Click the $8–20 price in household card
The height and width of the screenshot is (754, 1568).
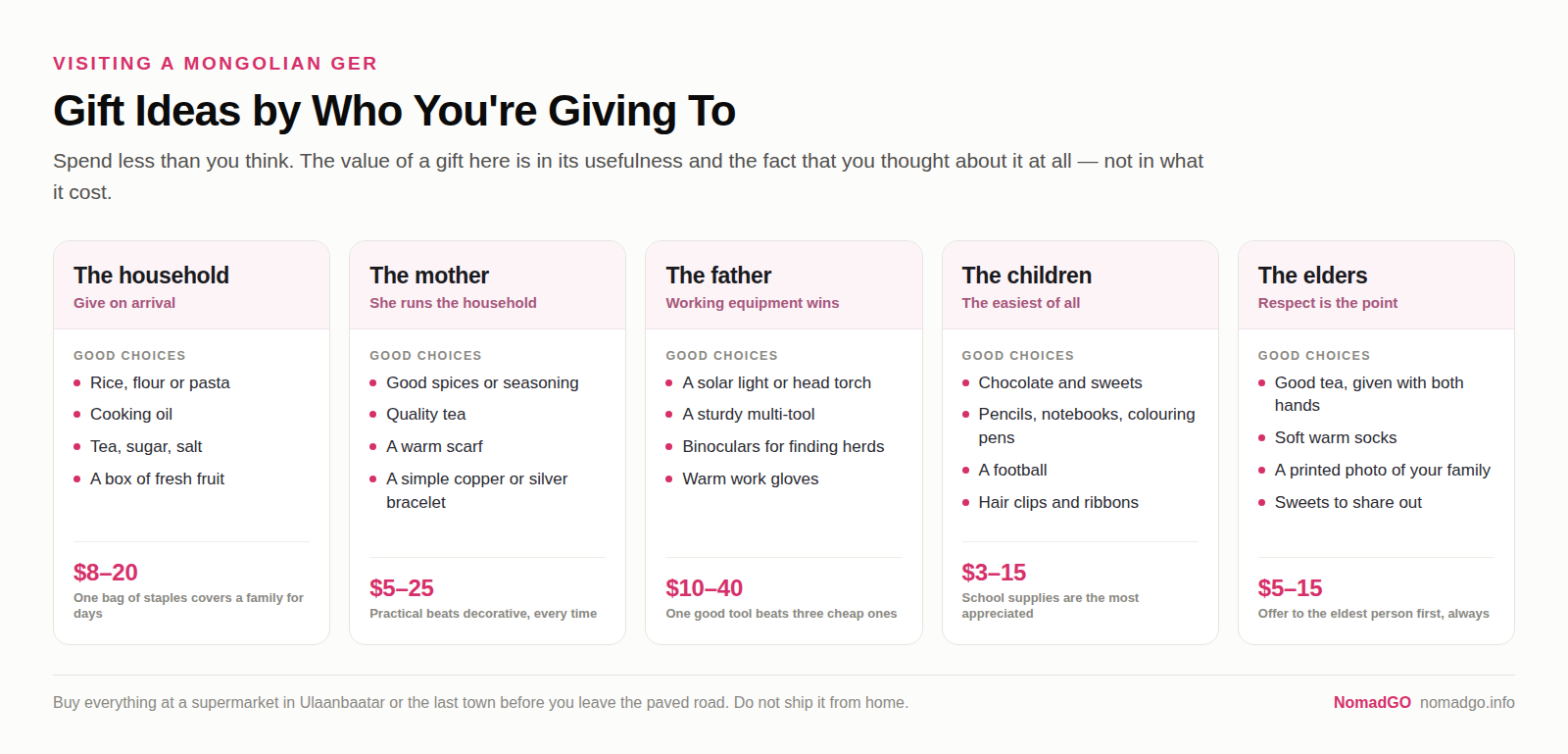pyautogui.click(x=106, y=572)
